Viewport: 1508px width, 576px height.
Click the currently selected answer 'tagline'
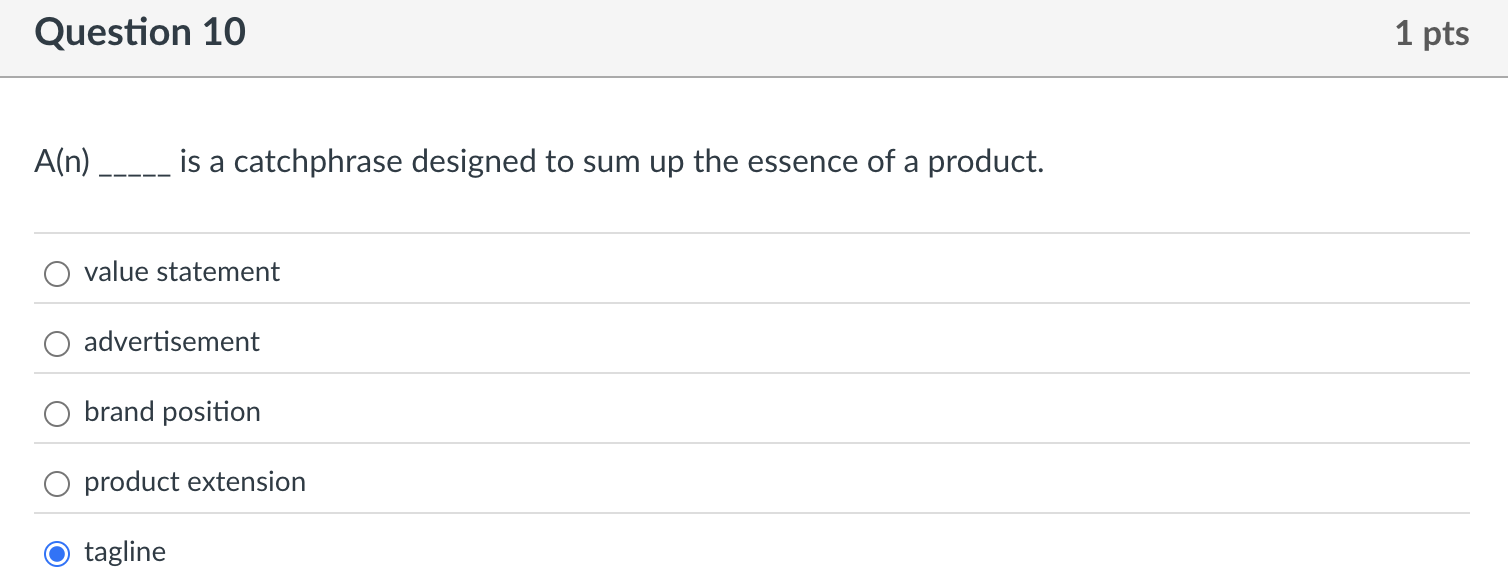(x=125, y=551)
